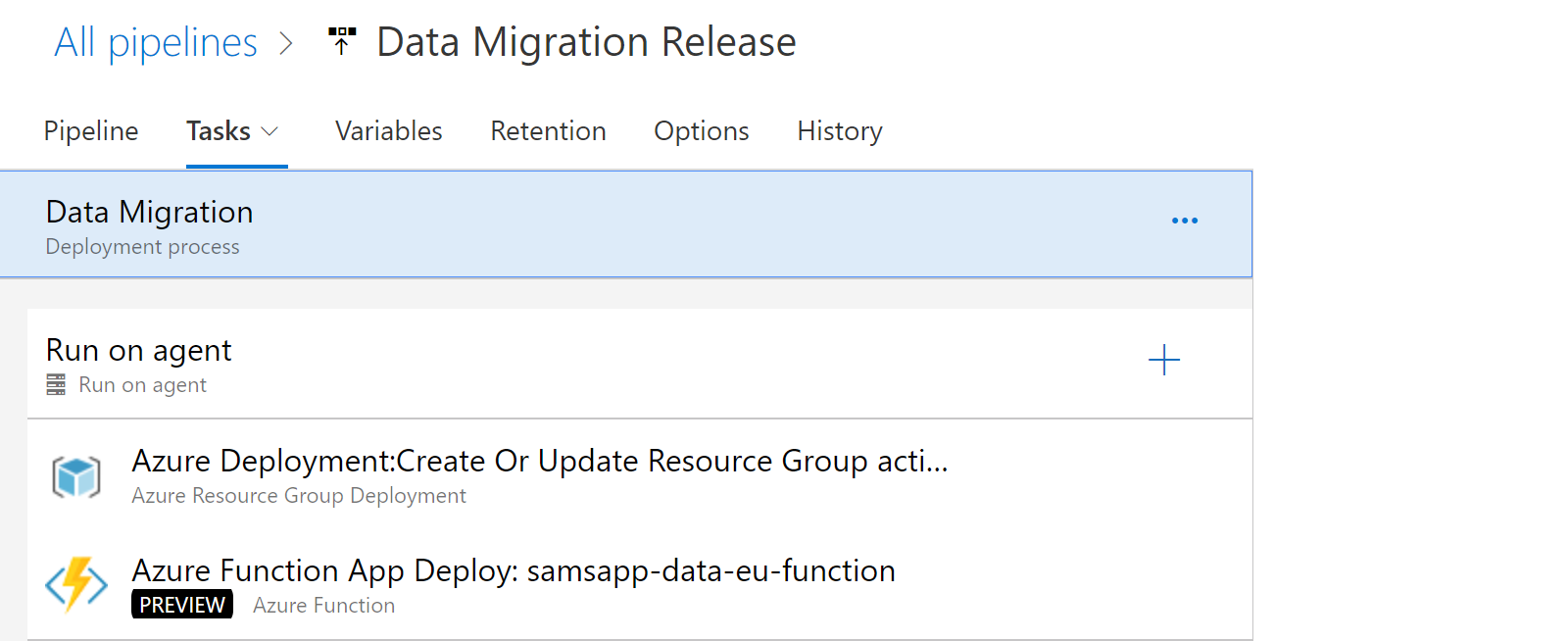The width and height of the screenshot is (1568, 641).
Task: Click the release pipeline icon beside title
Action: pos(342,41)
